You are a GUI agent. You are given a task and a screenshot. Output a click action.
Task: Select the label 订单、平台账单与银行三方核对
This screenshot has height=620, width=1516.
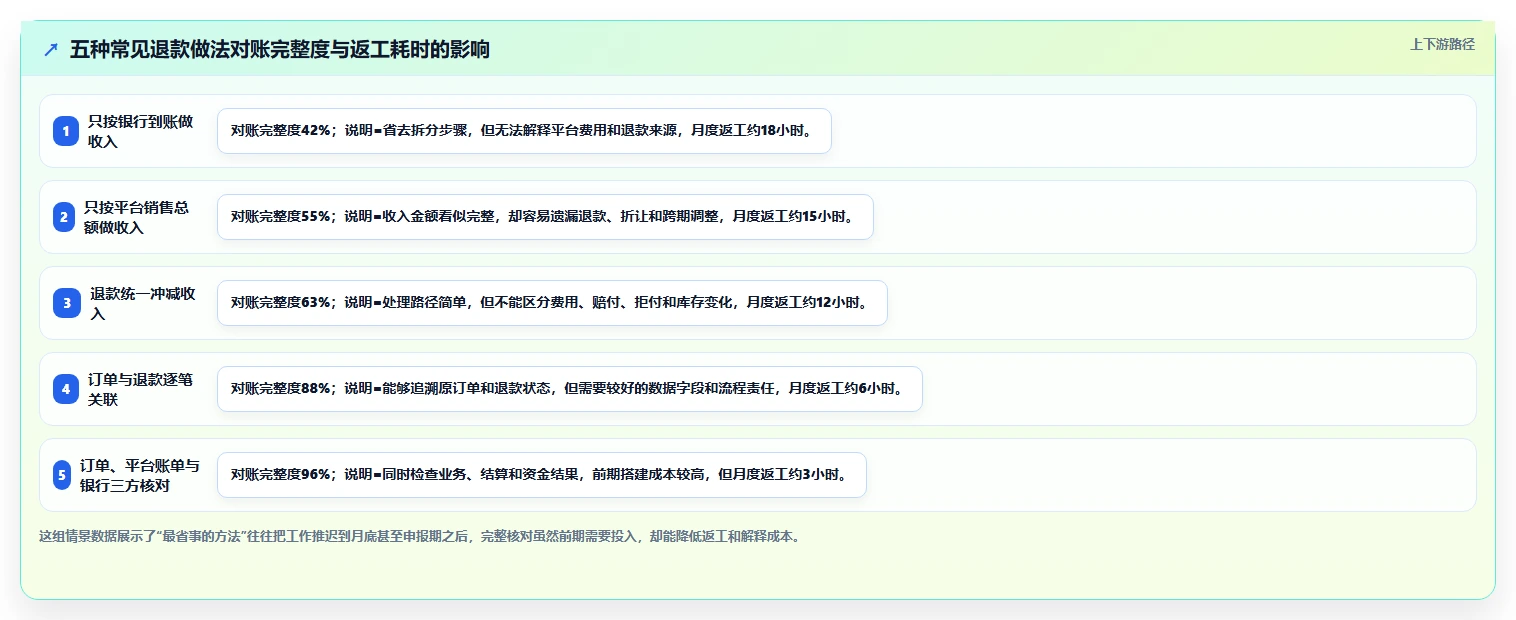coord(140,475)
